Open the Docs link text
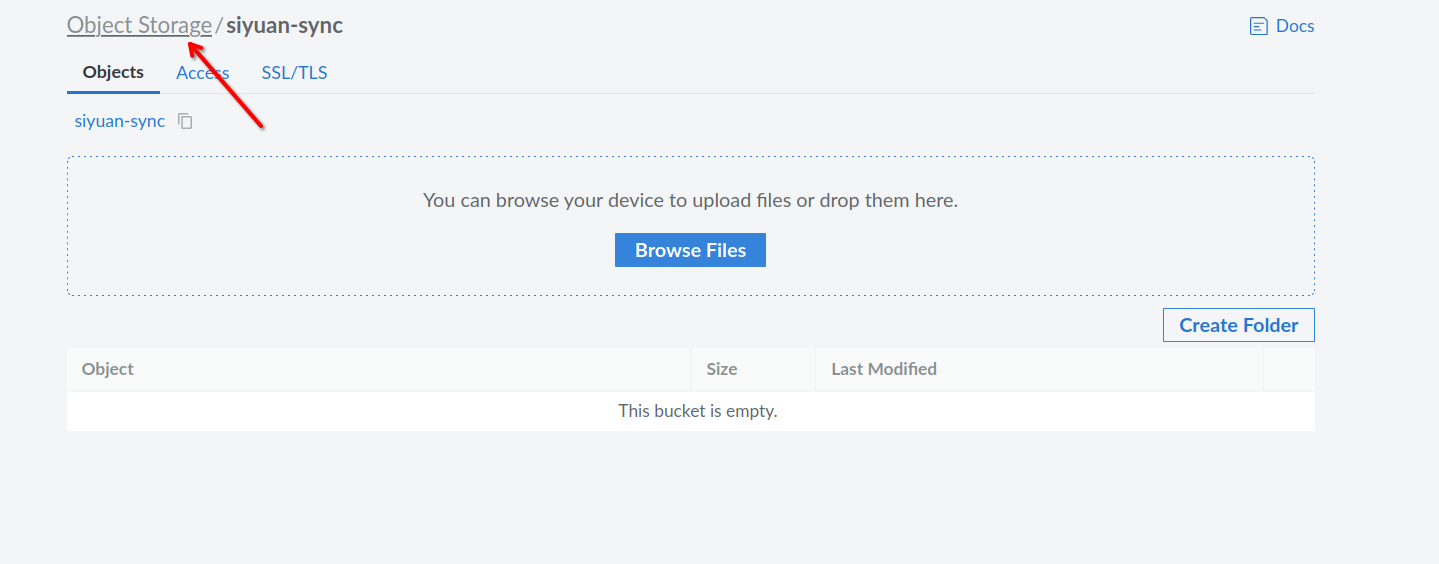Screen dimensions: 1439x564 1295,26
